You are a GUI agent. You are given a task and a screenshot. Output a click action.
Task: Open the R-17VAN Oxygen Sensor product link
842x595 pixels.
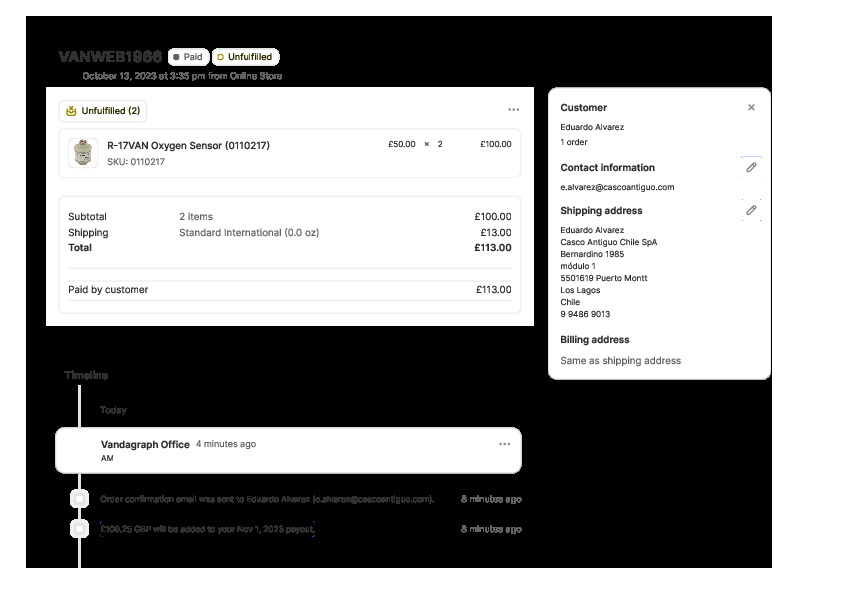(x=188, y=145)
